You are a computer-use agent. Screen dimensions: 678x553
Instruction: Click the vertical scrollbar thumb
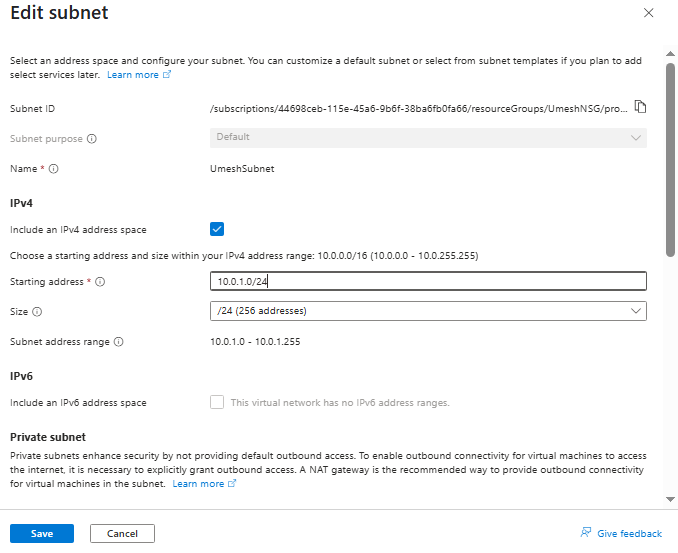(670, 160)
